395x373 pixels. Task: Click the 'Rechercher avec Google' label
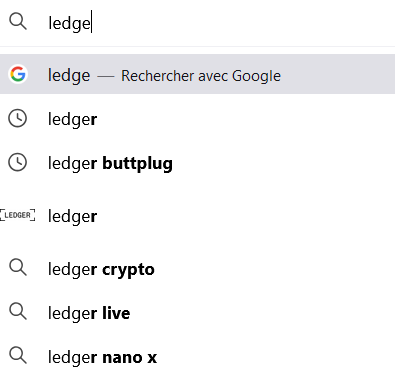tap(201, 76)
